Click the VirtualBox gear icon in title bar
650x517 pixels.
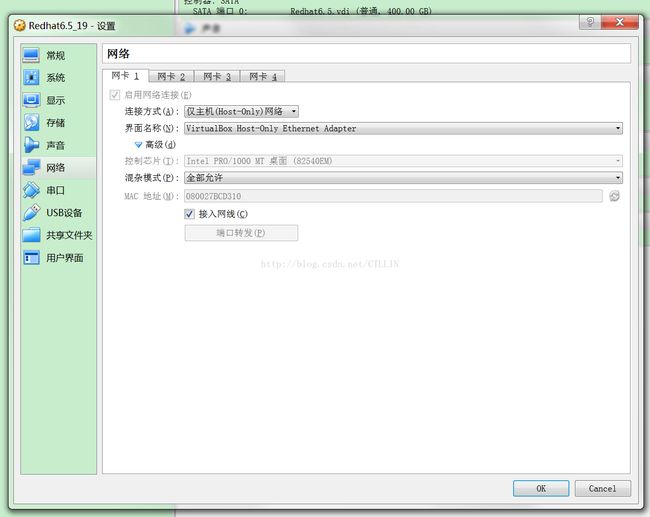(19, 26)
